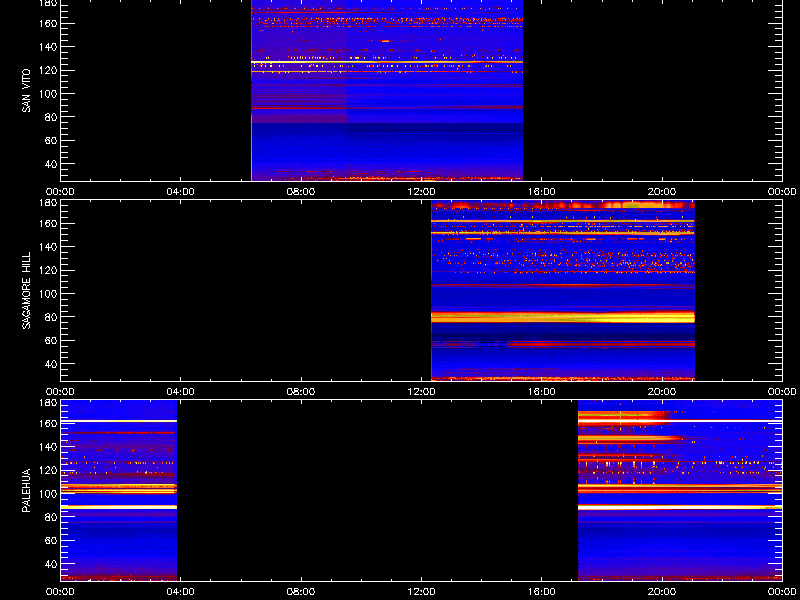The image size is (800, 600).
Task: Click 04:00 time label under Palehua plot
Action: (x=181, y=592)
